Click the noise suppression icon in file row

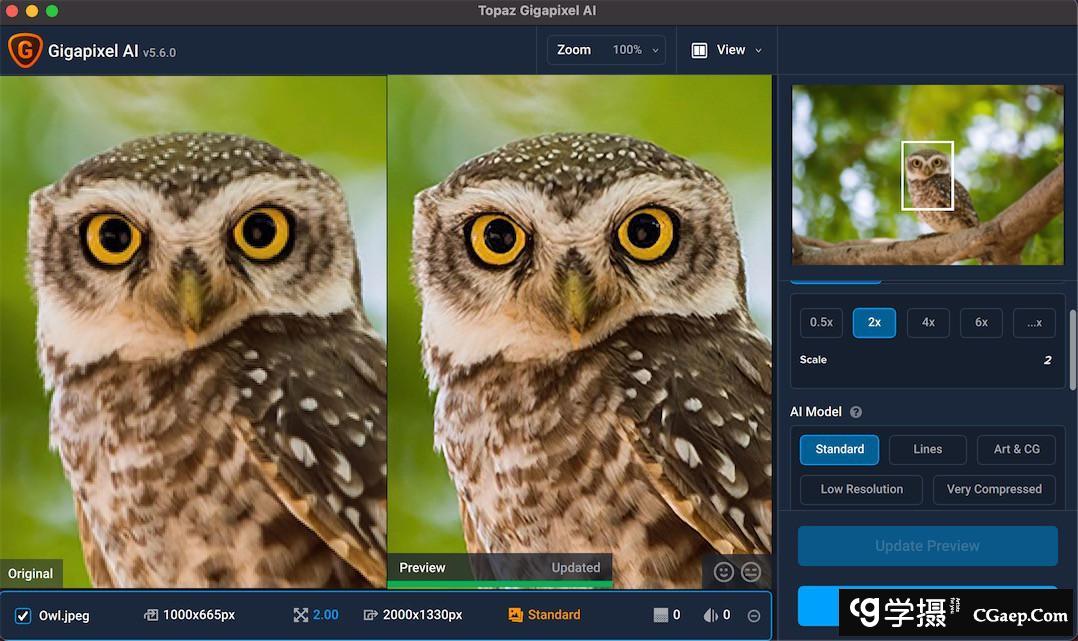660,615
